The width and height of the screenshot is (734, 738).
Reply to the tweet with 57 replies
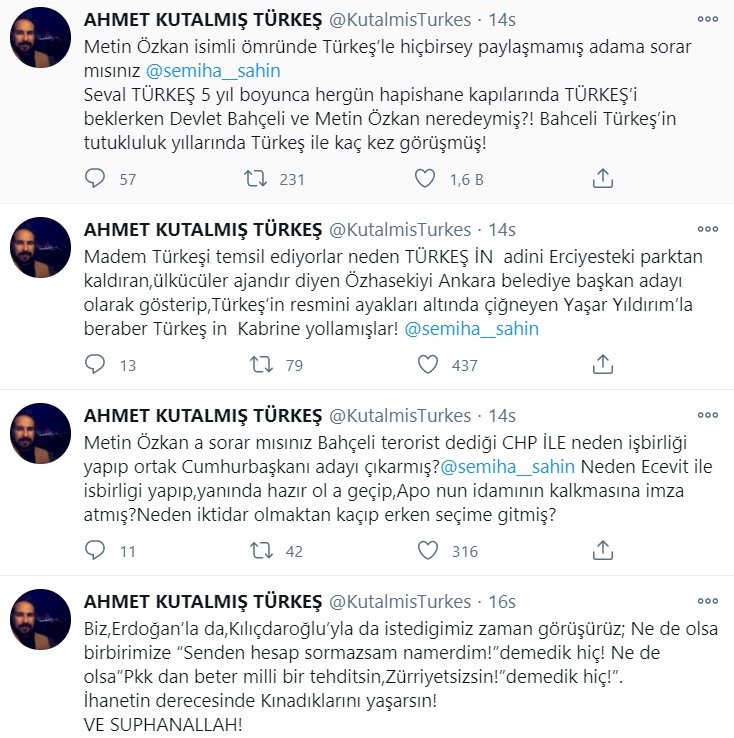[95, 178]
